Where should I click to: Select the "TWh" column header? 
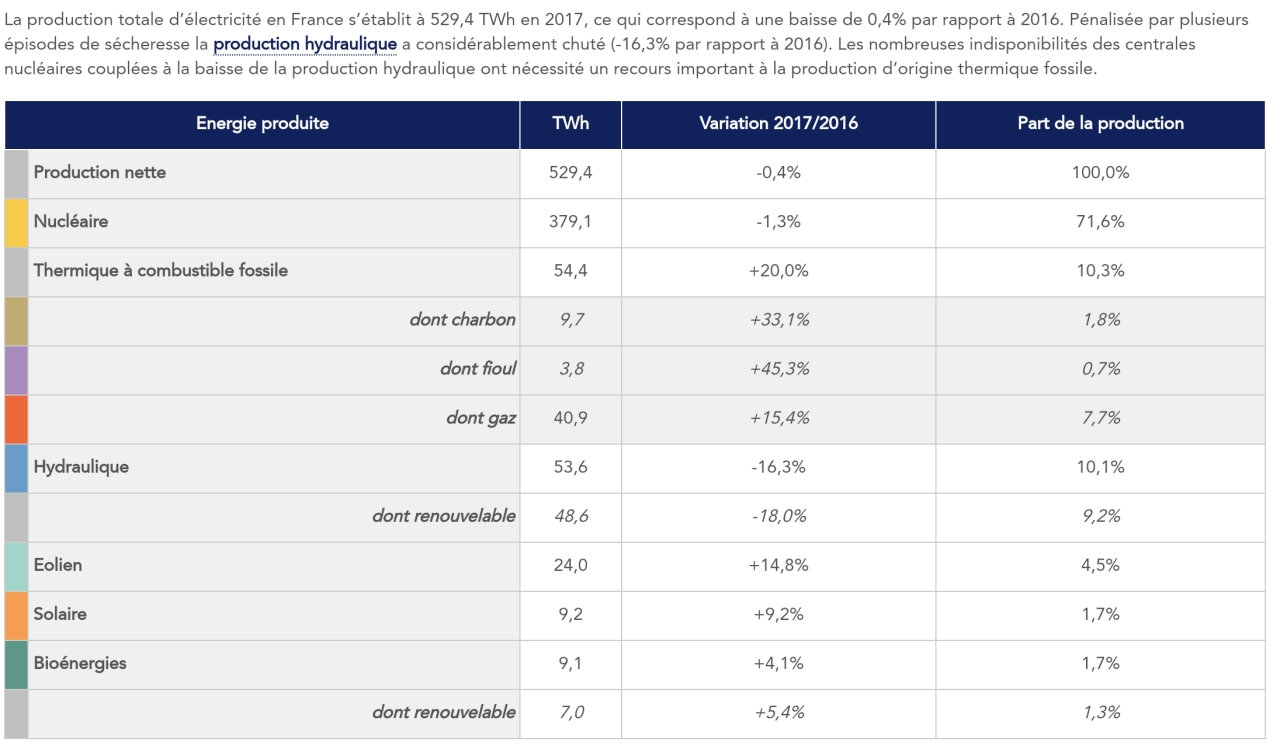pos(571,124)
